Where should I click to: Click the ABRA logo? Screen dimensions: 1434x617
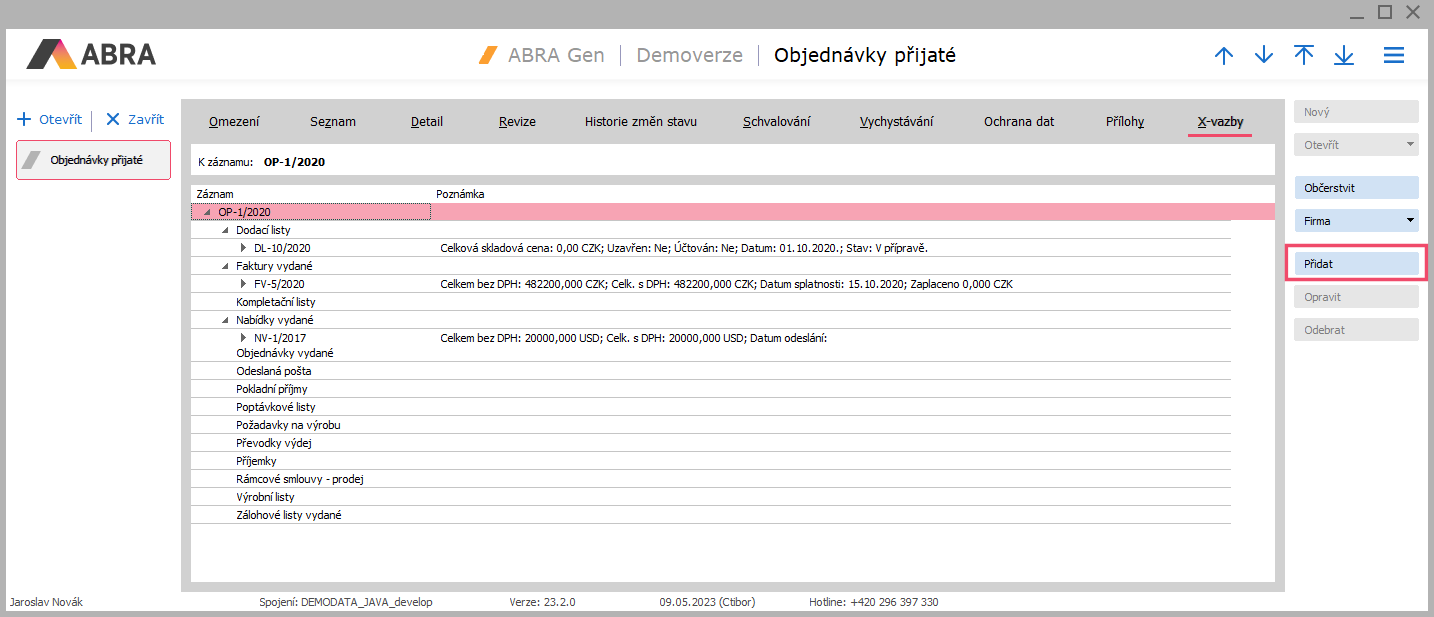tap(91, 54)
